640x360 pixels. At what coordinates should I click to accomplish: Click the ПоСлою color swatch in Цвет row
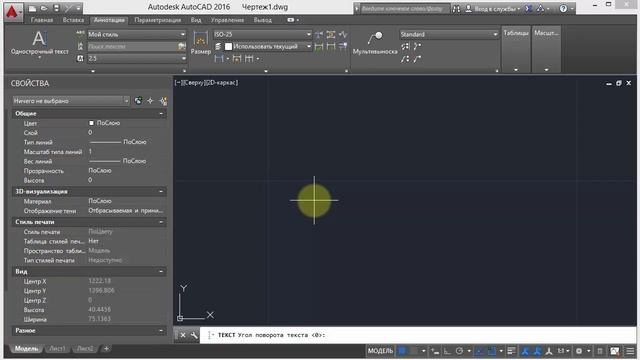coord(91,123)
